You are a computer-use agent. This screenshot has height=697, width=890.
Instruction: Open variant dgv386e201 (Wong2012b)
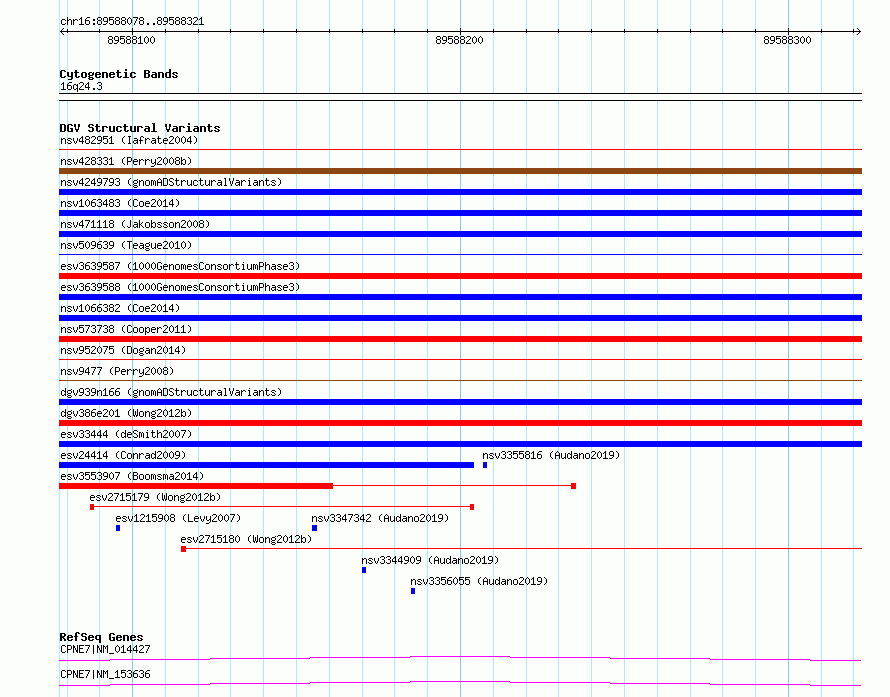(x=126, y=413)
